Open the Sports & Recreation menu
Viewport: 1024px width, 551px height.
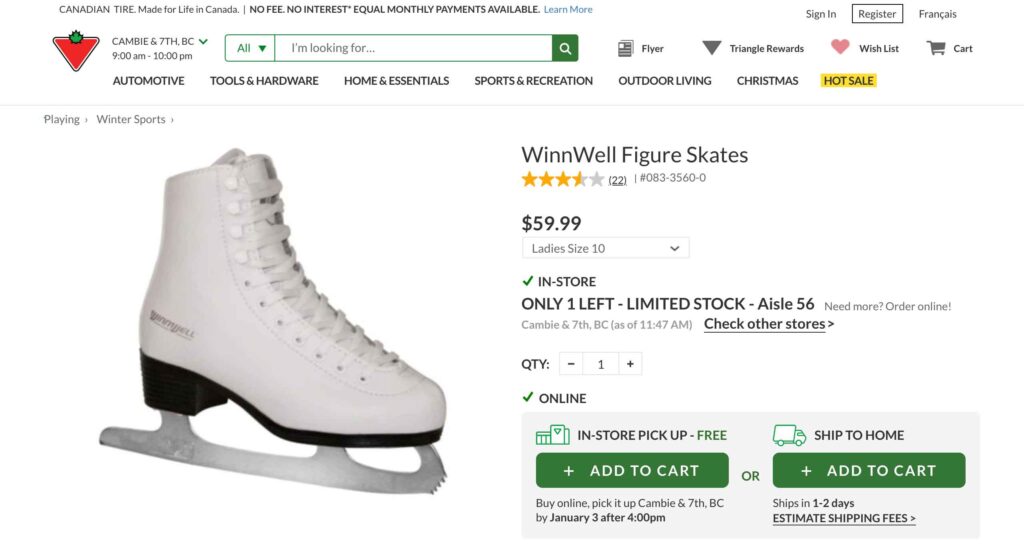click(x=533, y=80)
